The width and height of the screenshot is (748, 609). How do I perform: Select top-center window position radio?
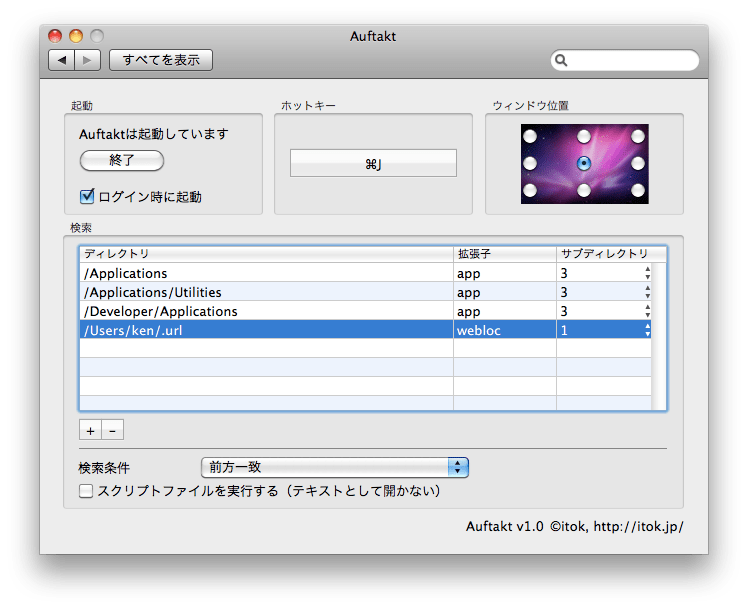coord(584,136)
